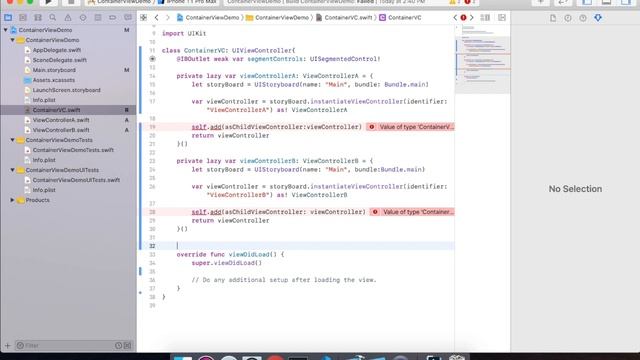Click the add button at navigator bottom
The image size is (640, 360).
click(x=7, y=346)
